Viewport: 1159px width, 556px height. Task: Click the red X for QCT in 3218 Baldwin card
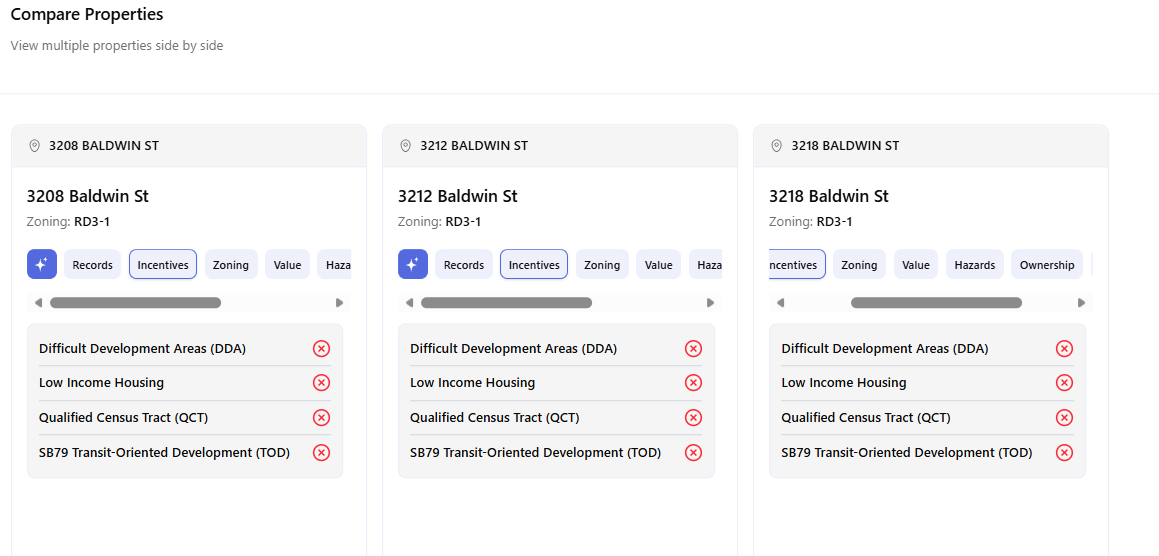point(1064,418)
